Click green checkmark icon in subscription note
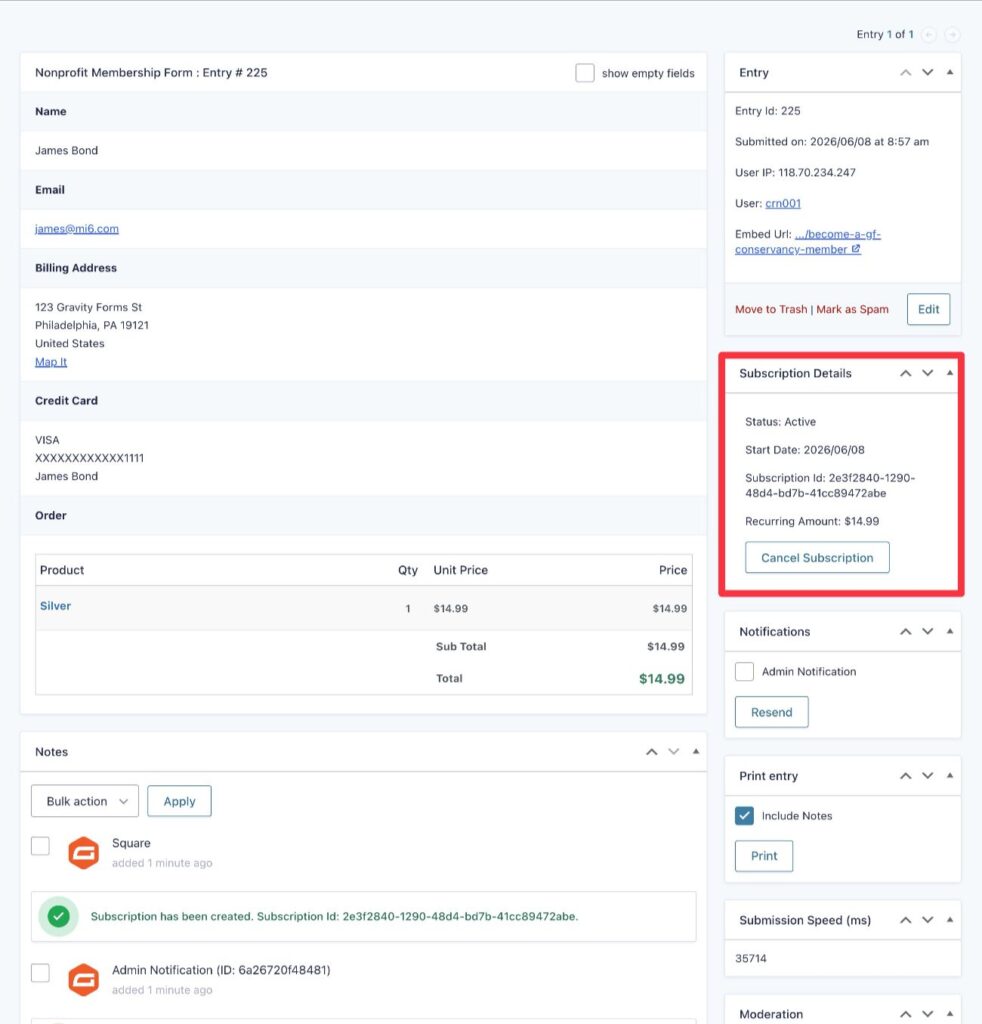 59,916
